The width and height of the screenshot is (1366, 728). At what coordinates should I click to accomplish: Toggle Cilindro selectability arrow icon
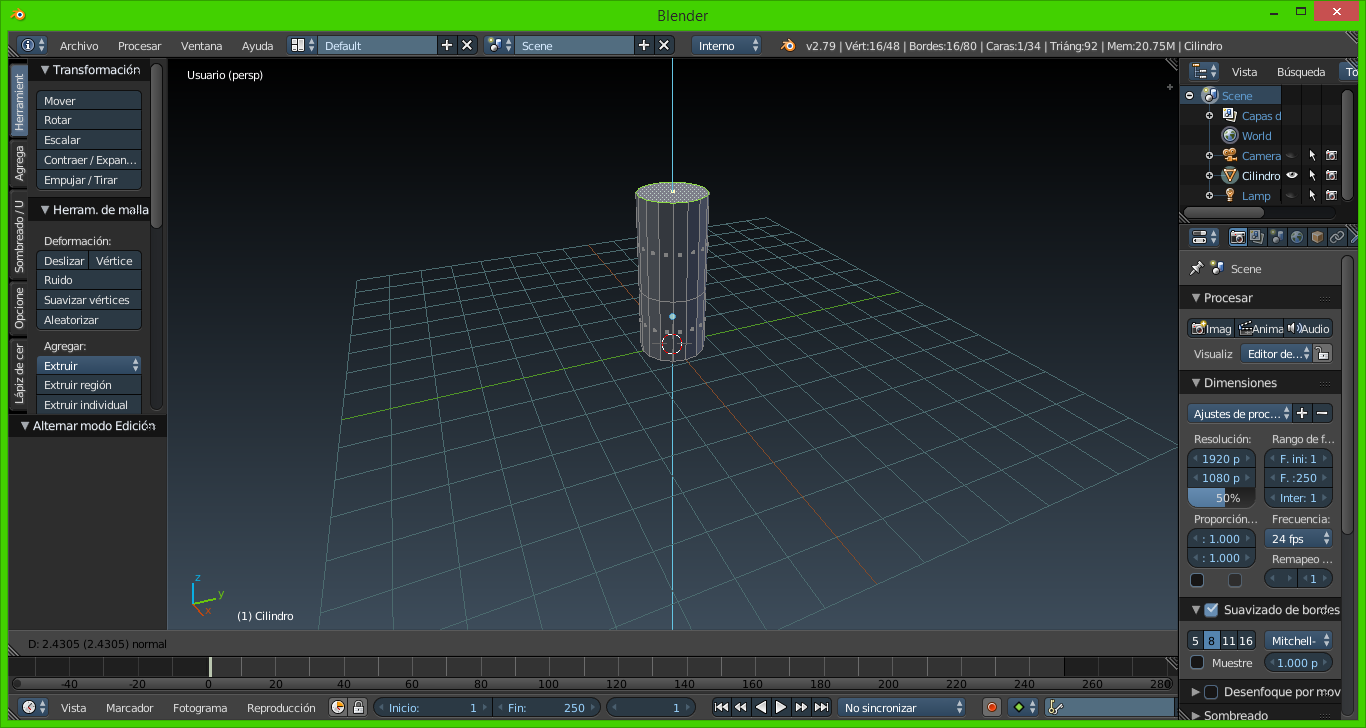(1312, 176)
